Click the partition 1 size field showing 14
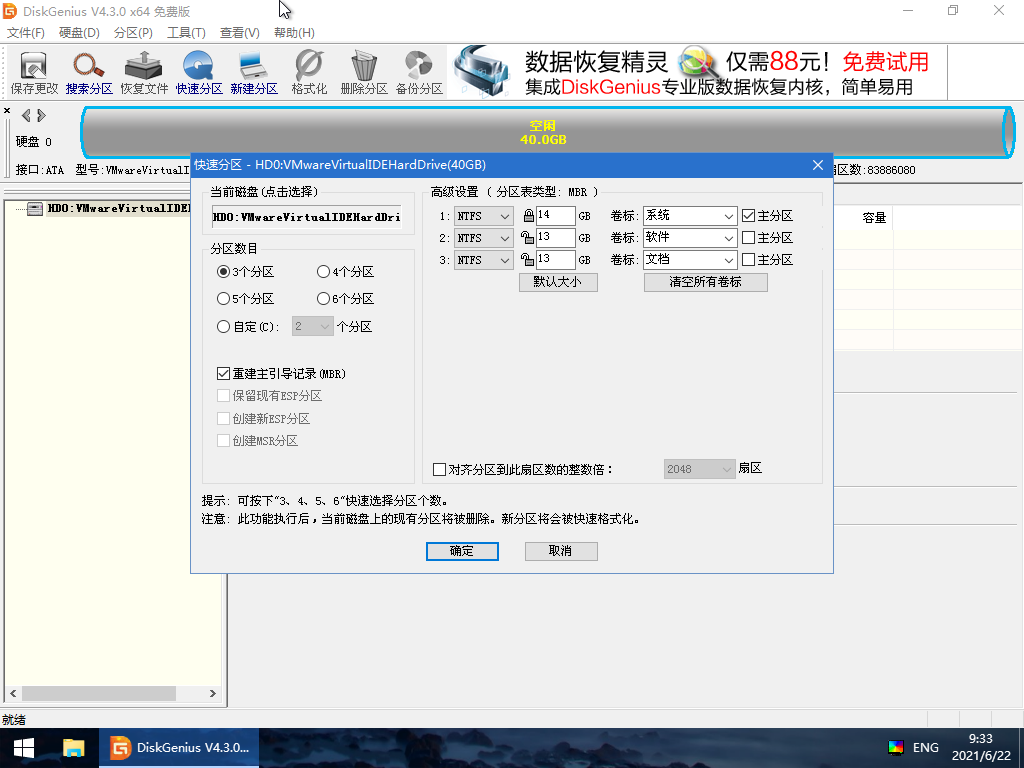 tap(556, 216)
